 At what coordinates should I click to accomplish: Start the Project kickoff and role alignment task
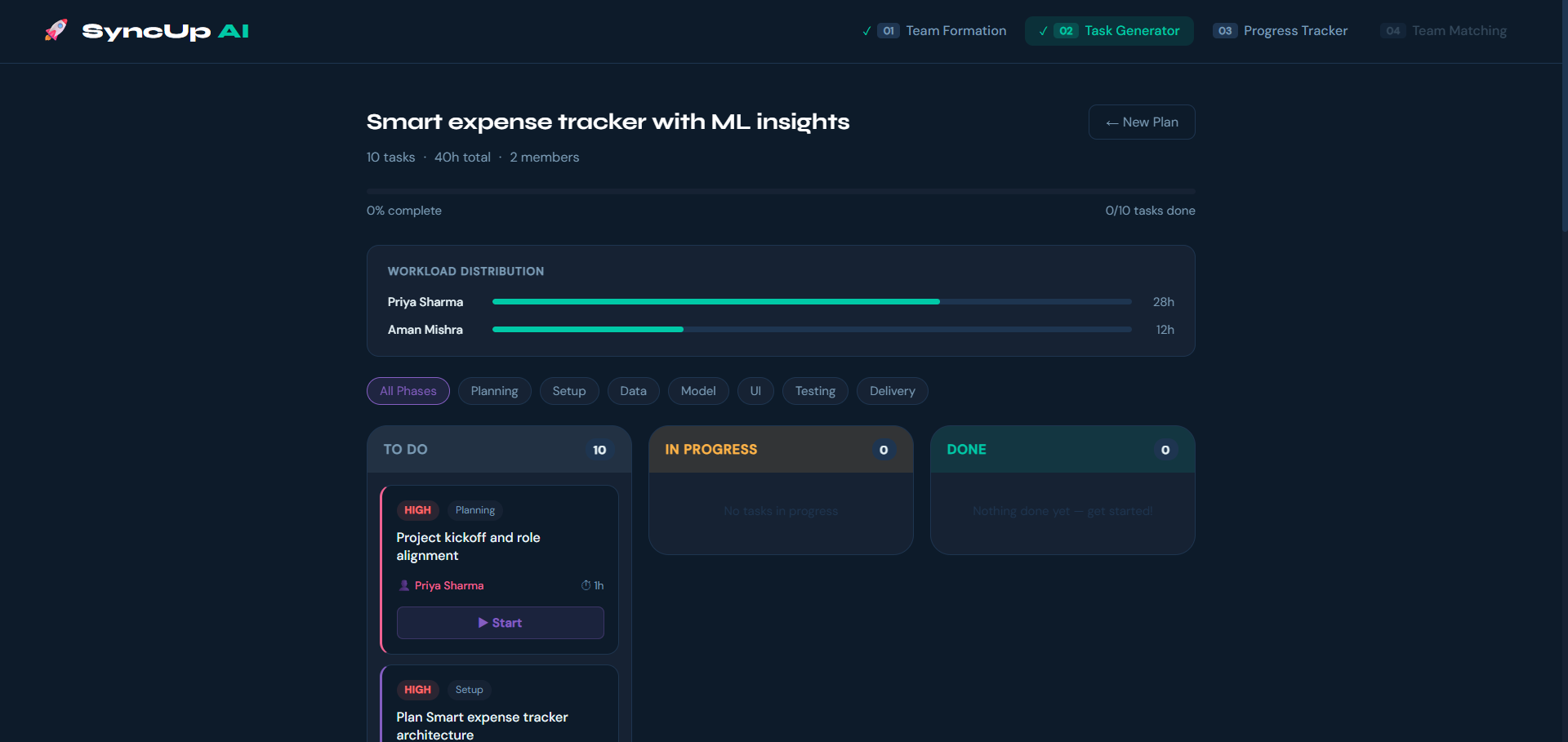point(500,623)
